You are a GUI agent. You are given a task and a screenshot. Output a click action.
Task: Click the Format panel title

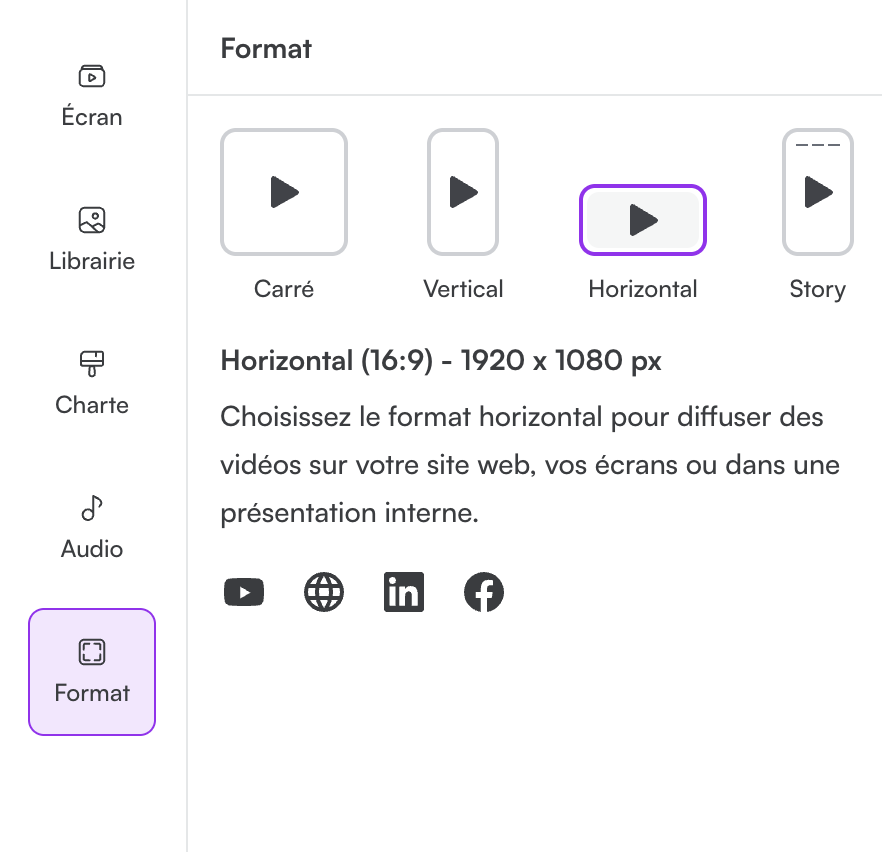[x=266, y=48]
